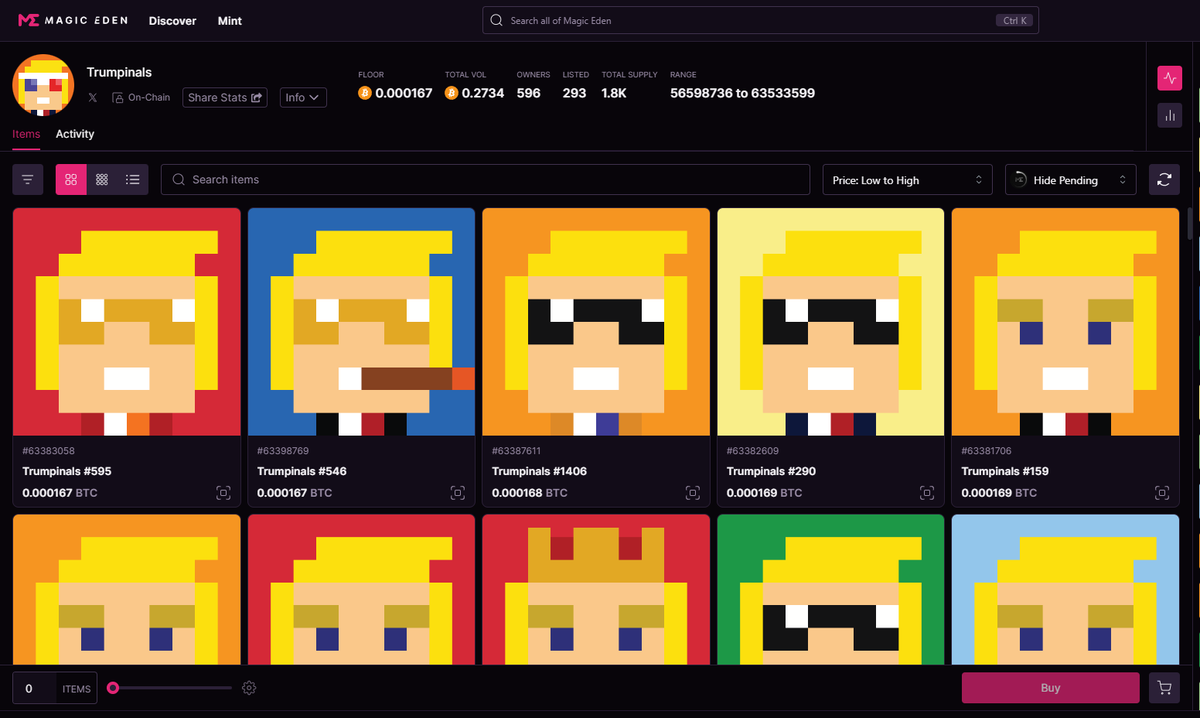Click the Search items field
The width and height of the screenshot is (1200, 718).
(485, 180)
